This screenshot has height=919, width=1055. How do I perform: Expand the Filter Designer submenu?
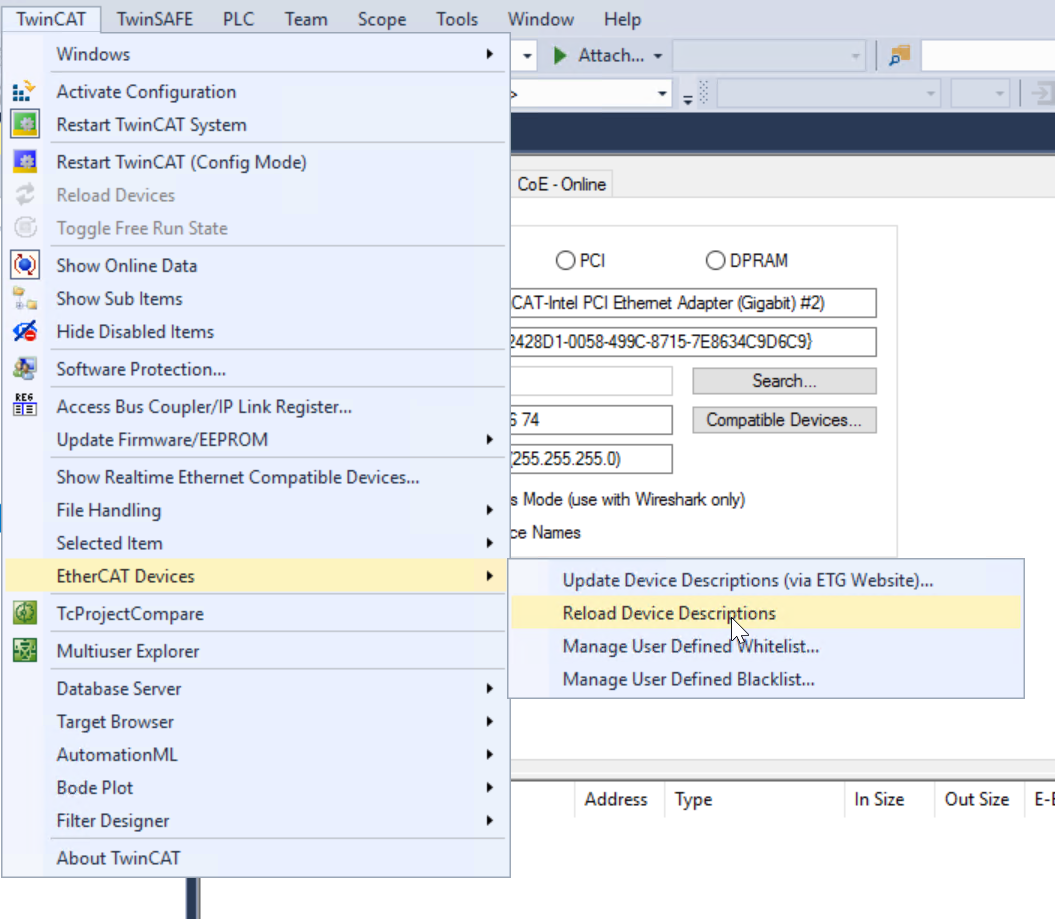pyautogui.click(x=490, y=820)
